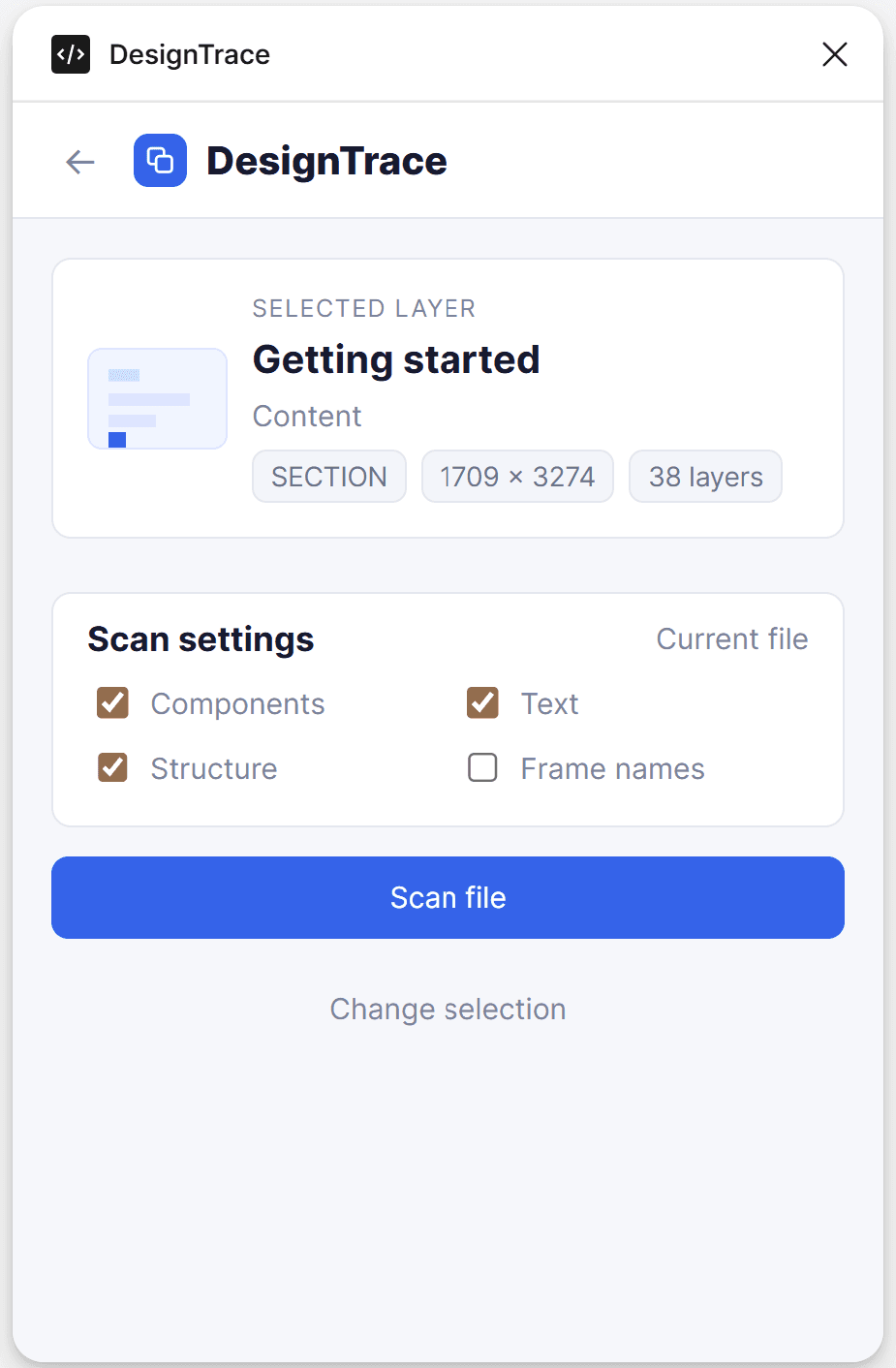Image resolution: width=896 pixels, height=1368 pixels.
Task: Open the Current file scope selector
Action: point(732,639)
